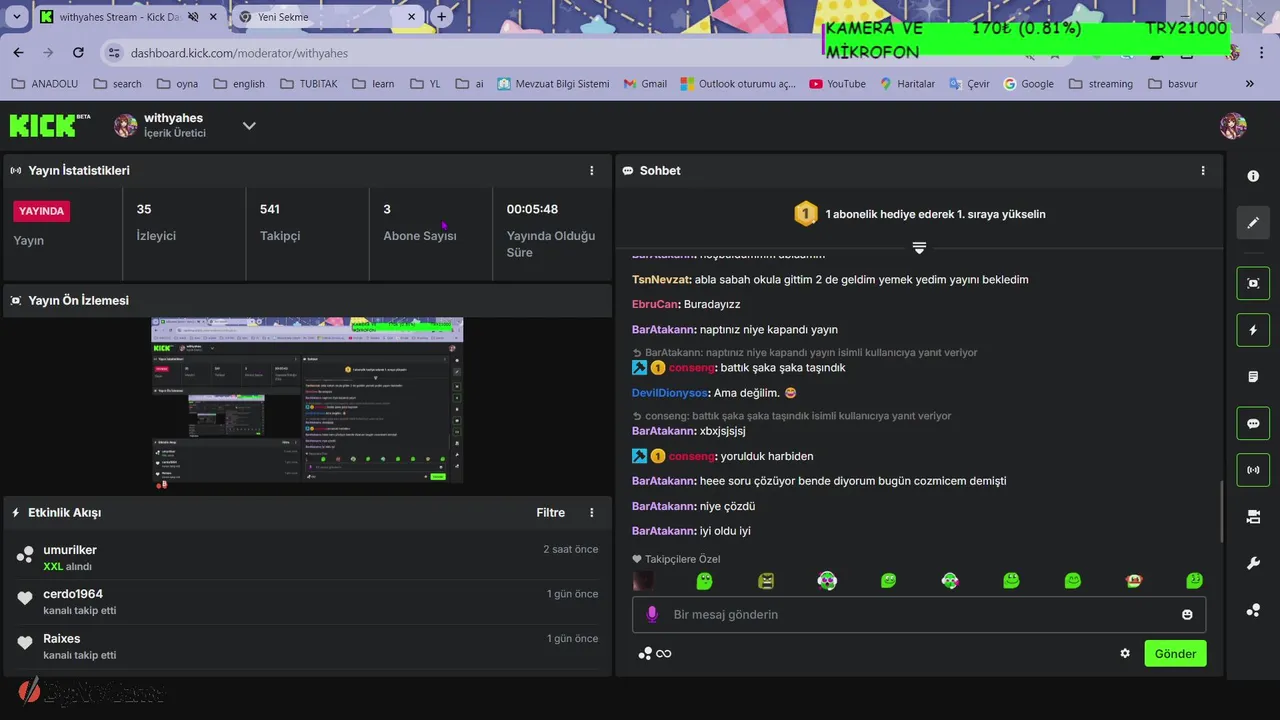Viewport: 1280px width, 720px height.
Task: Click the channel points infinity balance
Action: click(x=655, y=653)
